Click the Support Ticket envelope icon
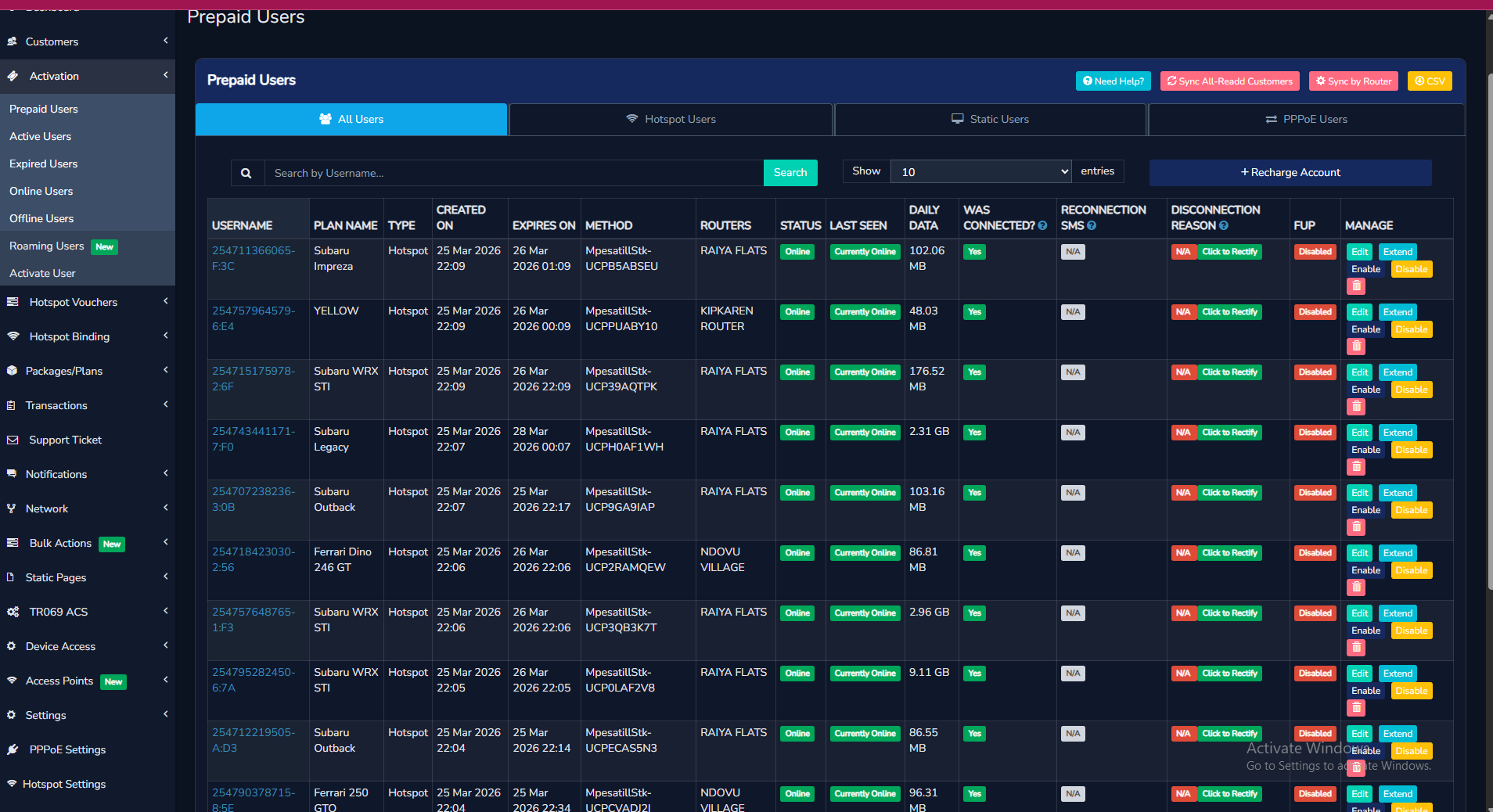Image resolution: width=1493 pixels, height=812 pixels. pyautogui.click(x=13, y=440)
